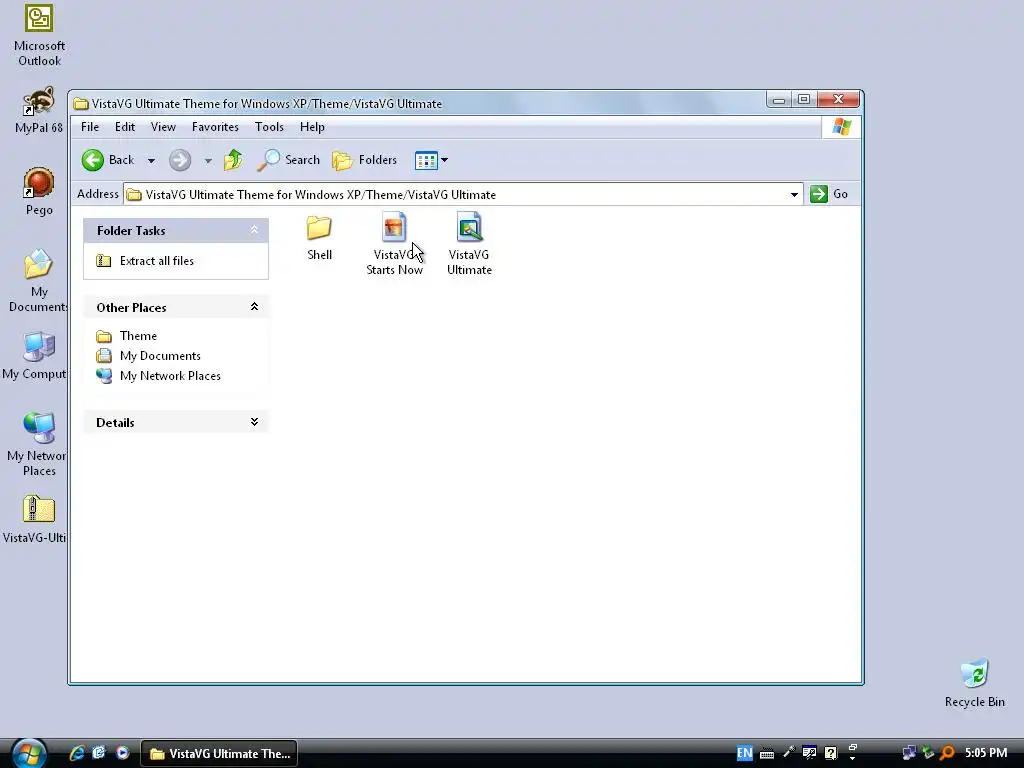This screenshot has width=1024, height=768.
Task: Click the 5:05 PM clock
Action: point(986,753)
